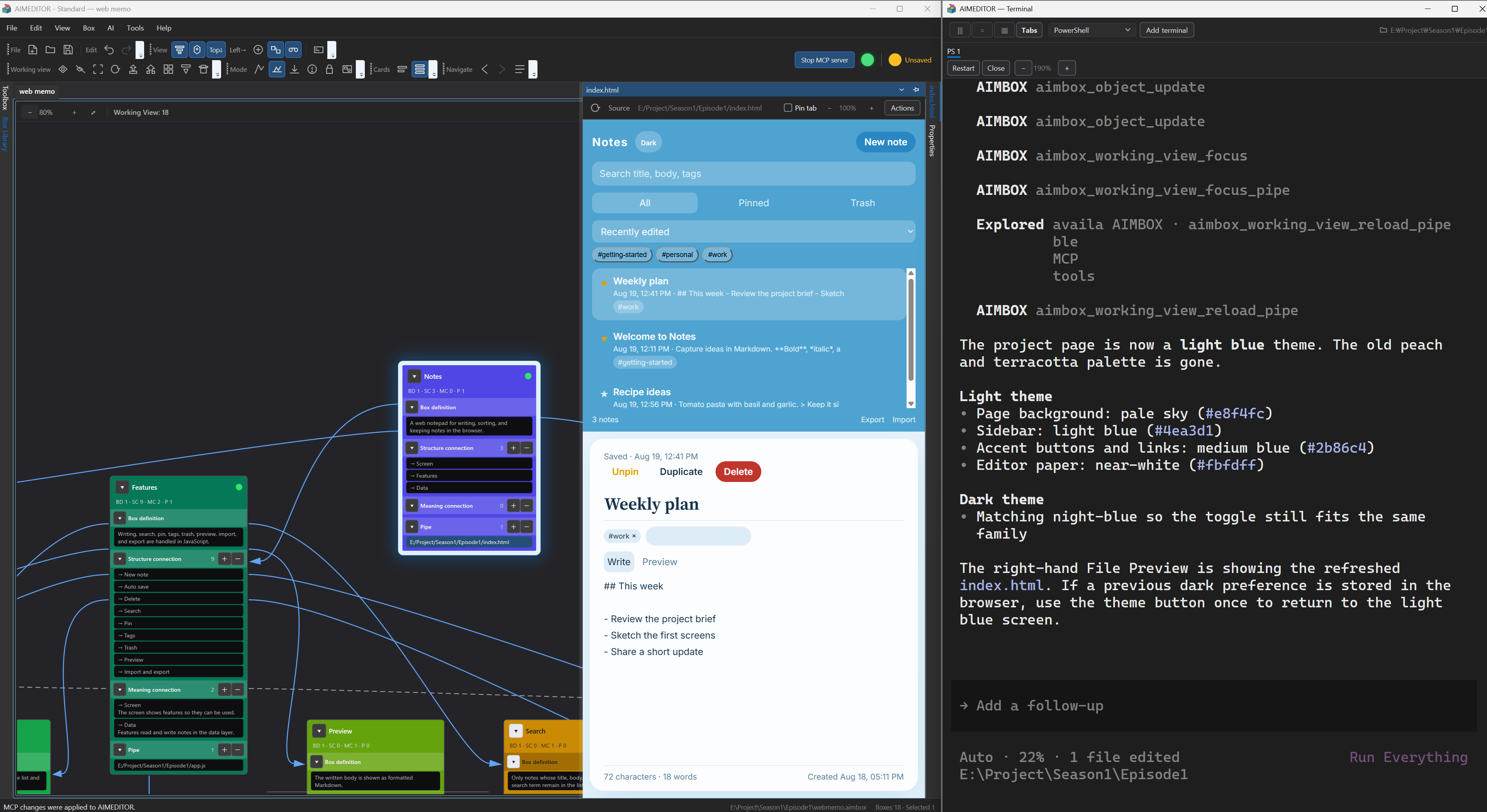Click Stop MCP server button

tap(824, 60)
